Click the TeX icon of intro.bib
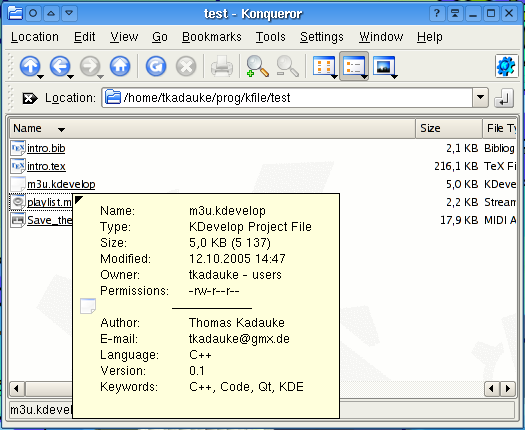Screen dimensions: 525x430 tap(18, 148)
